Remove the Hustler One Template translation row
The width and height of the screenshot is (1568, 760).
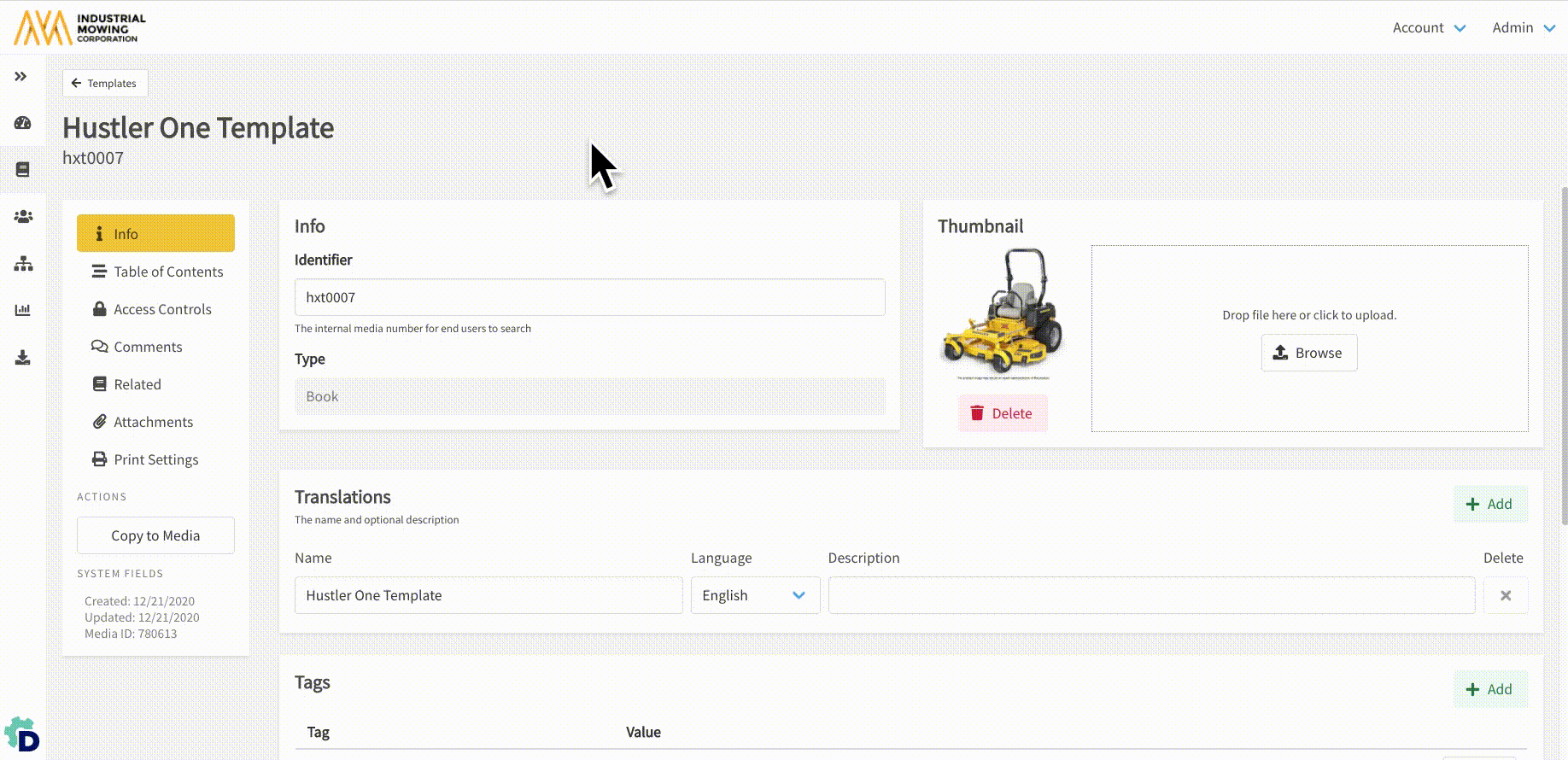[x=1505, y=595]
